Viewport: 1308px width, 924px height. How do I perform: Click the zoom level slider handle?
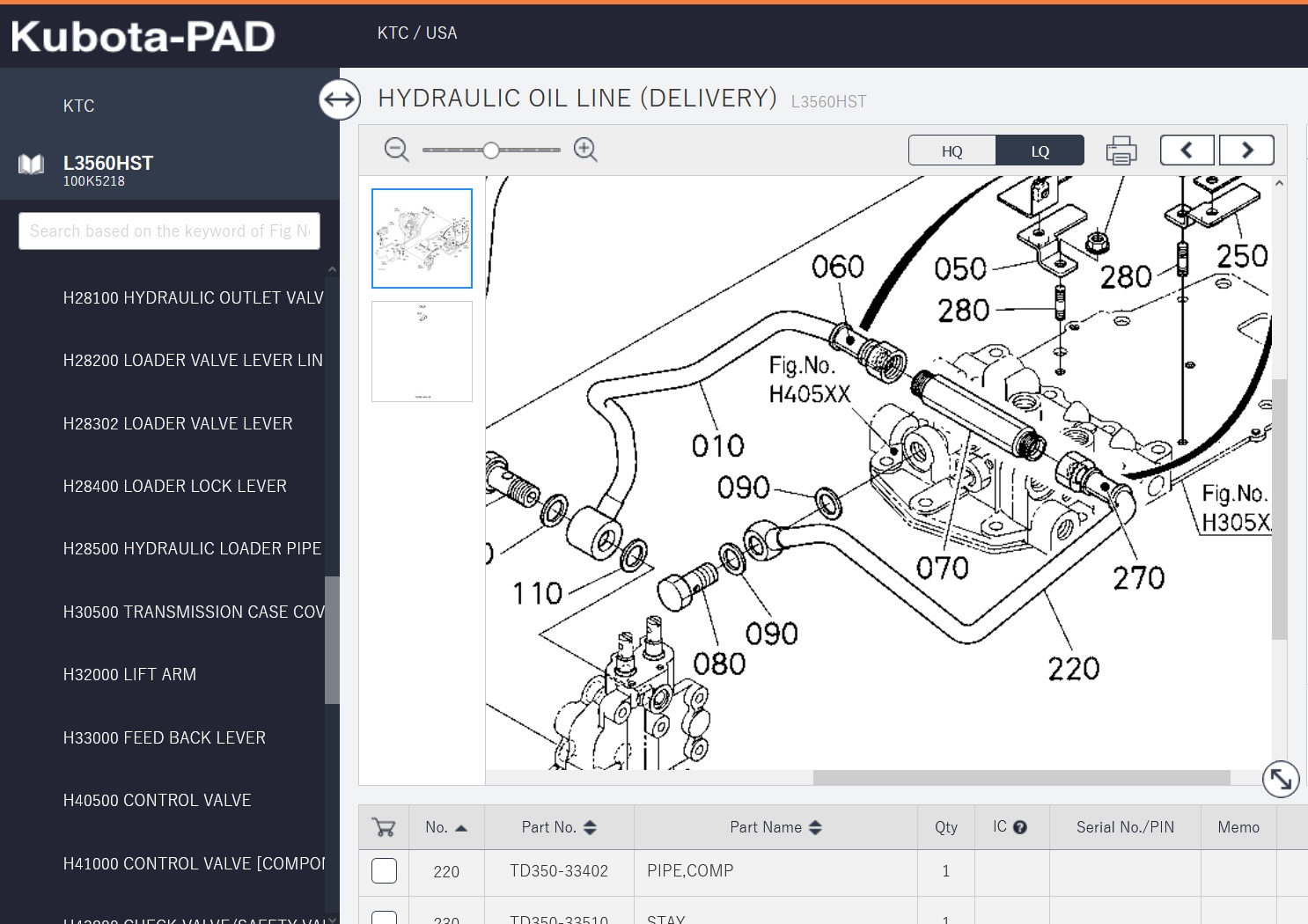pyautogui.click(x=491, y=150)
